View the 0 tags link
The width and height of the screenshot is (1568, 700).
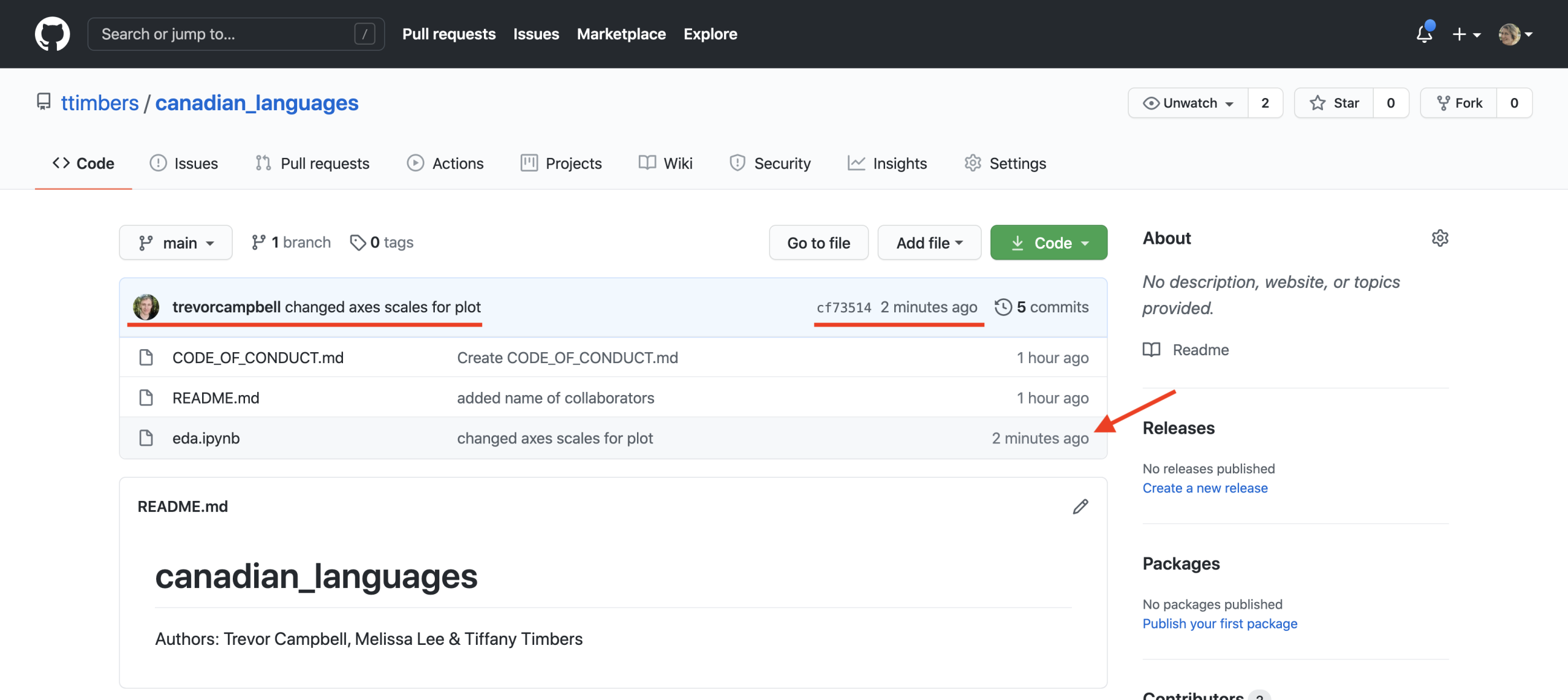pos(382,243)
